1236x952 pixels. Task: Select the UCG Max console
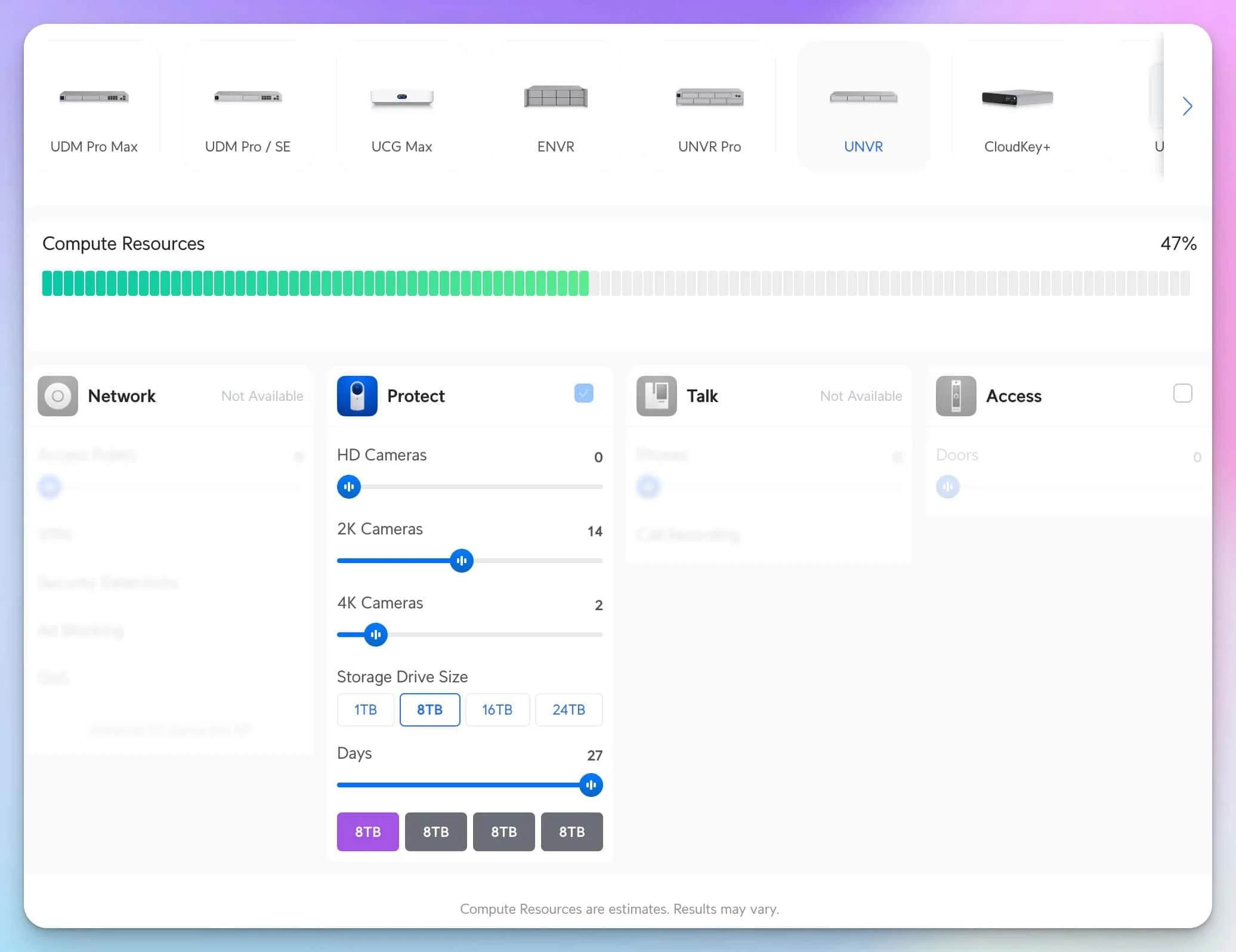(x=401, y=107)
